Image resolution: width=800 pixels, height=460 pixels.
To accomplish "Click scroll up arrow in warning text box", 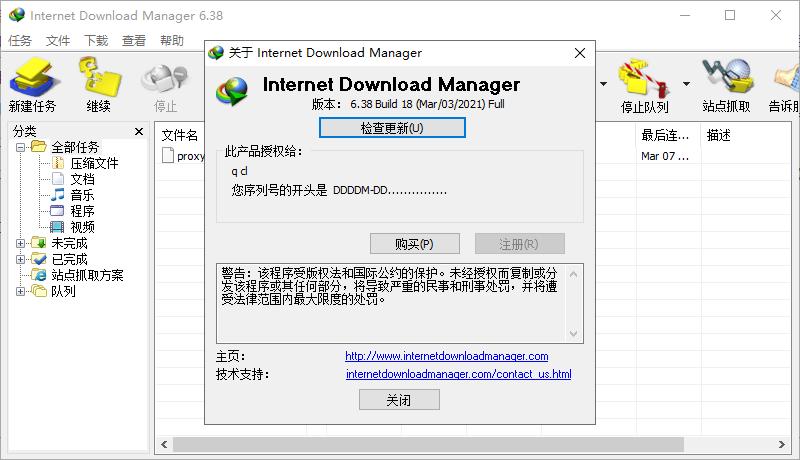I will coord(573,274).
